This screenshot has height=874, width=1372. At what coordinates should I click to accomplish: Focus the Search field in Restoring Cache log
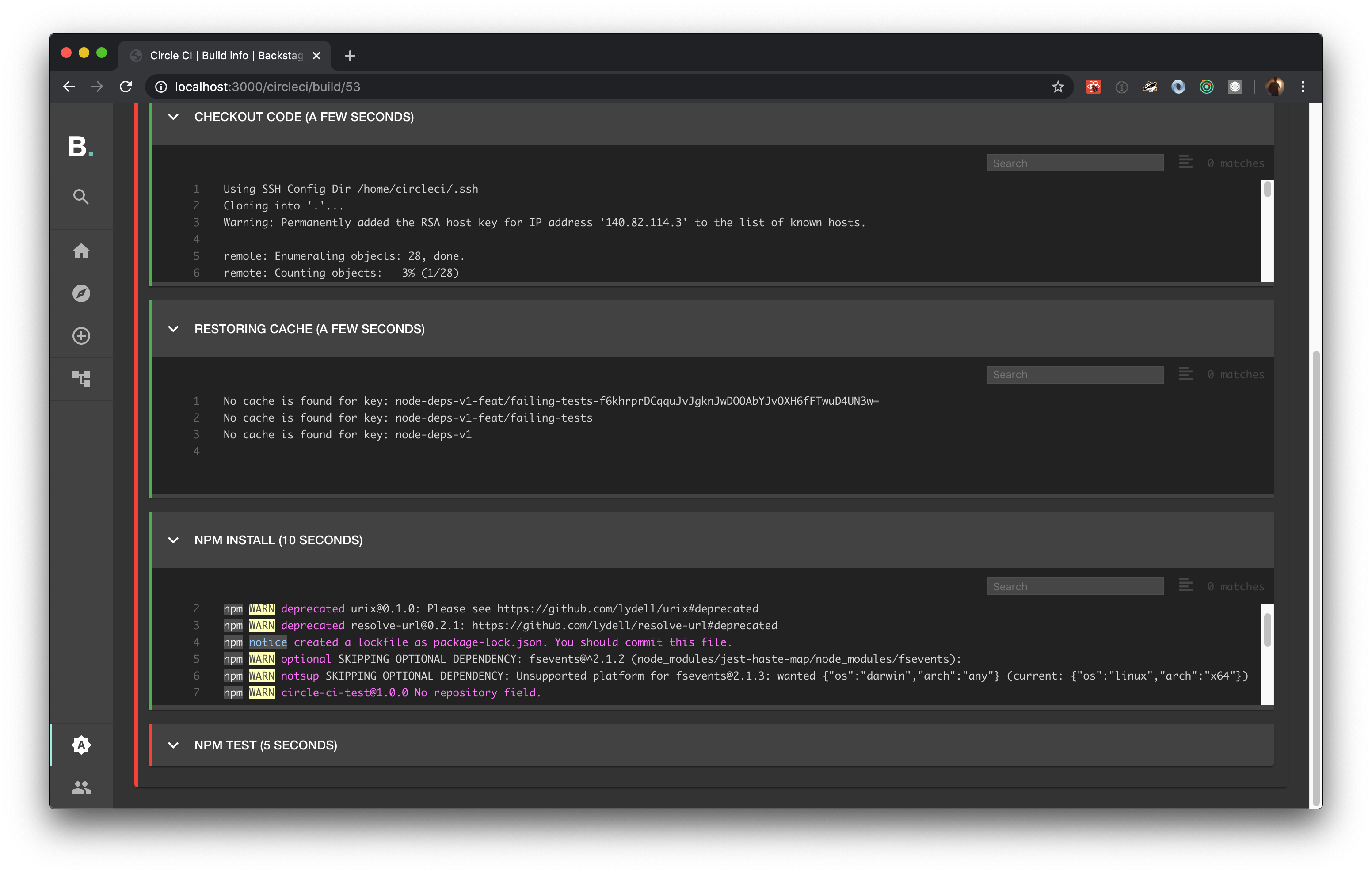pyautogui.click(x=1075, y=374)
